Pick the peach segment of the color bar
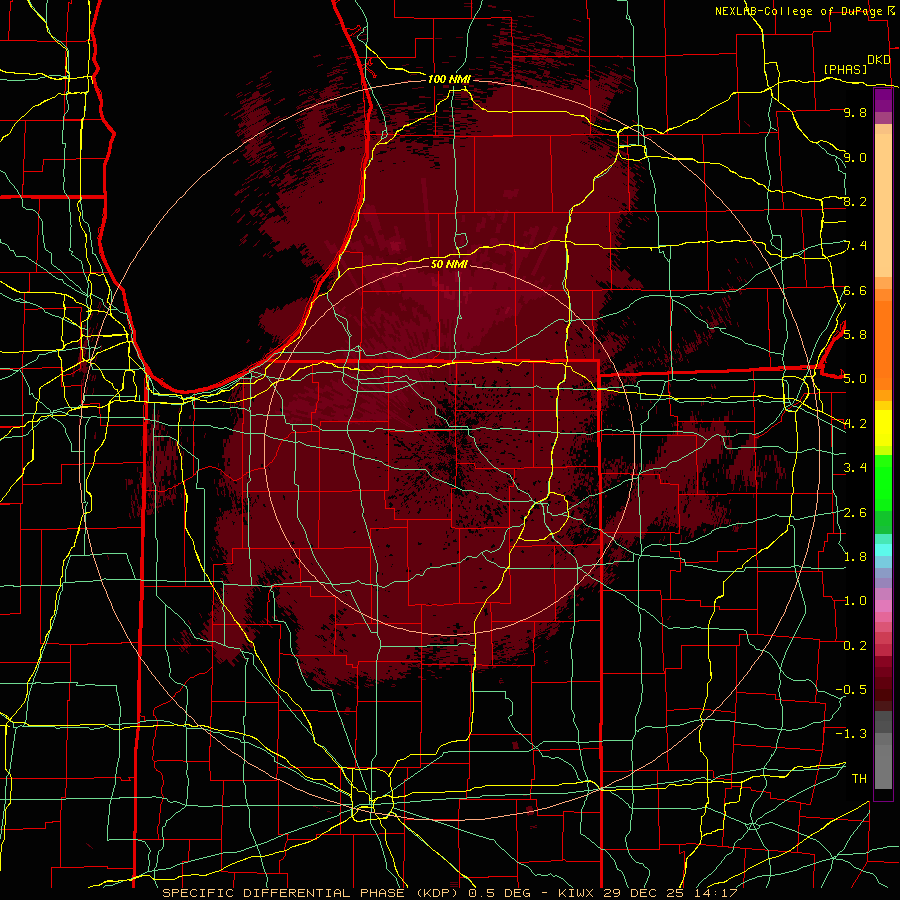 click(883, 201)
